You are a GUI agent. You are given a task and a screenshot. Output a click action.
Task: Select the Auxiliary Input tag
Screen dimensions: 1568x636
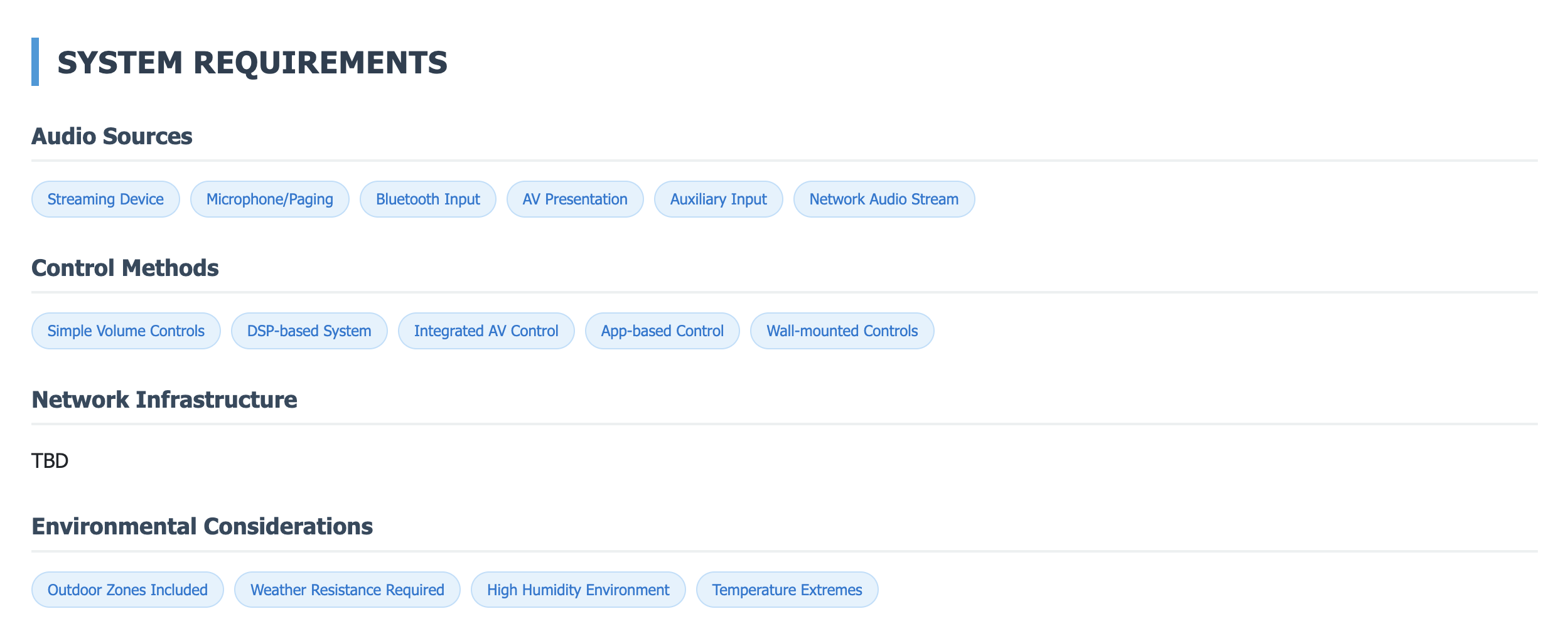pyautogui.click(x=718, y=199)
